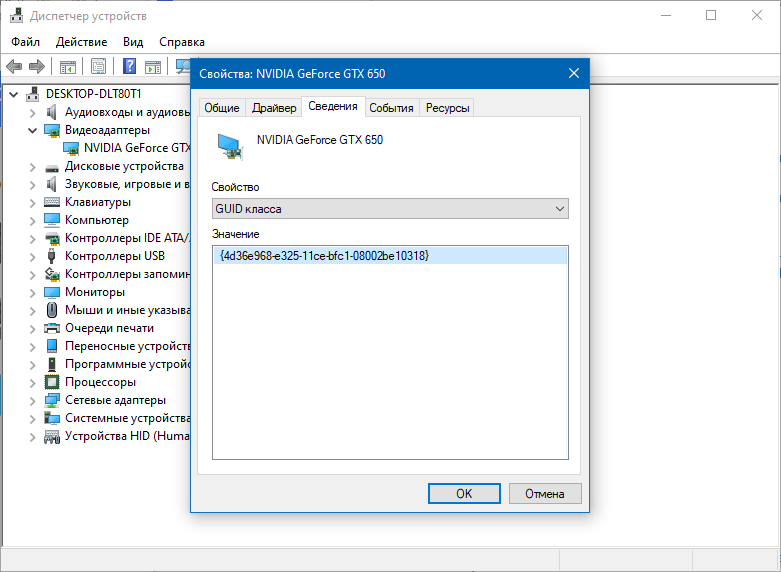The height and width of the screenshot is (572, 781).
Task: Click the scan for hardware changes icon
Action: point(183,66)
